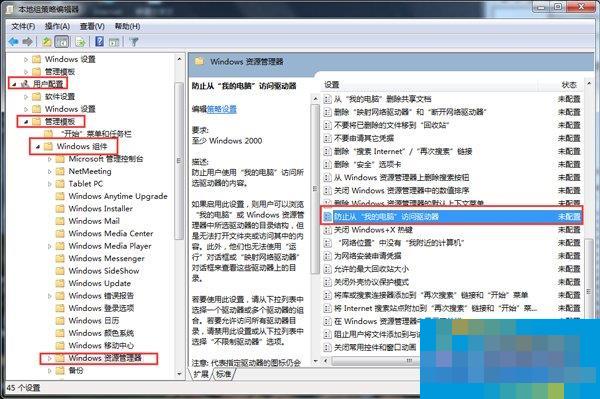The image size is (600, 399).
Task: Click the Export List toolbar icon
Action: pyautogui.click(x=80, y=41)
